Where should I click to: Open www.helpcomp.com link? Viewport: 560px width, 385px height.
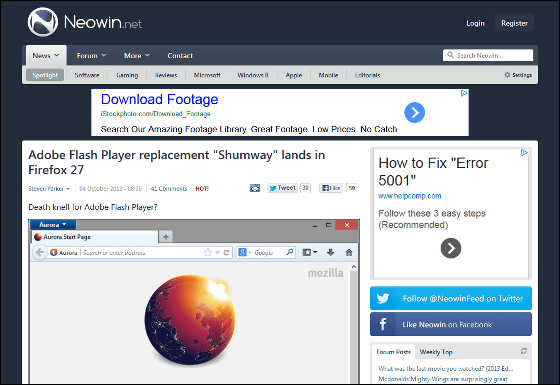point(410,196)
